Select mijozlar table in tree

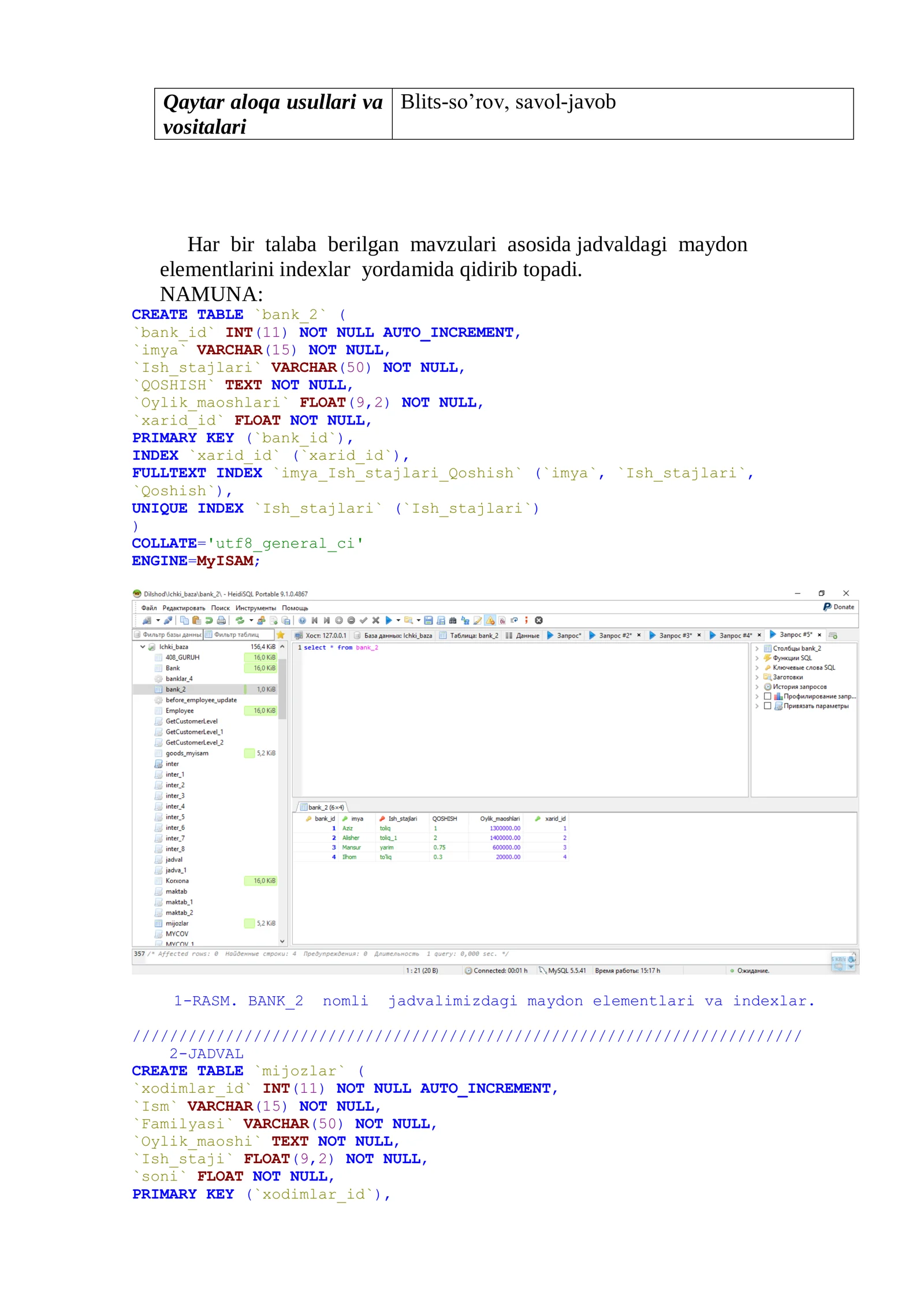[177, 923]
